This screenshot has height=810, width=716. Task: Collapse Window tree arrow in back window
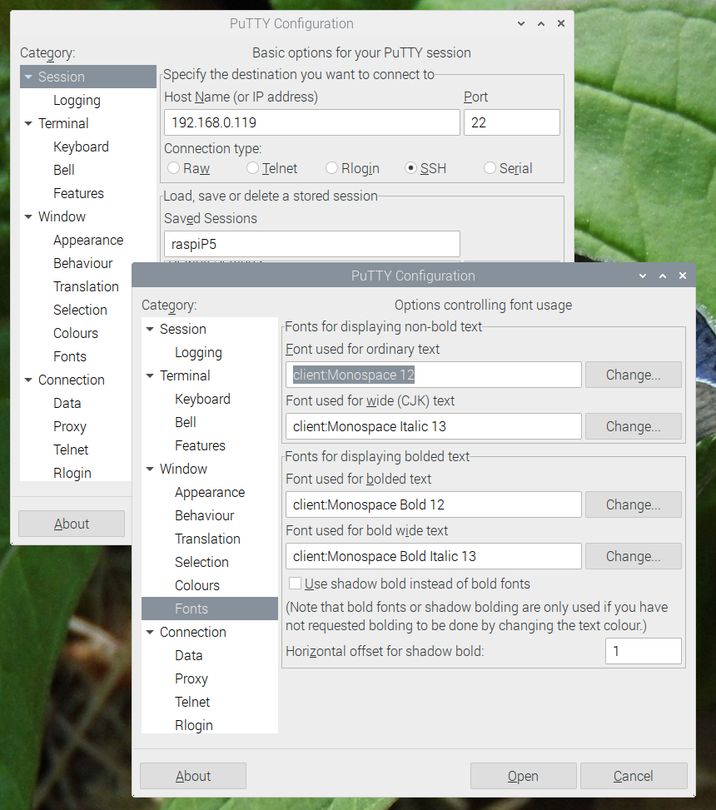tap(28, 216)
